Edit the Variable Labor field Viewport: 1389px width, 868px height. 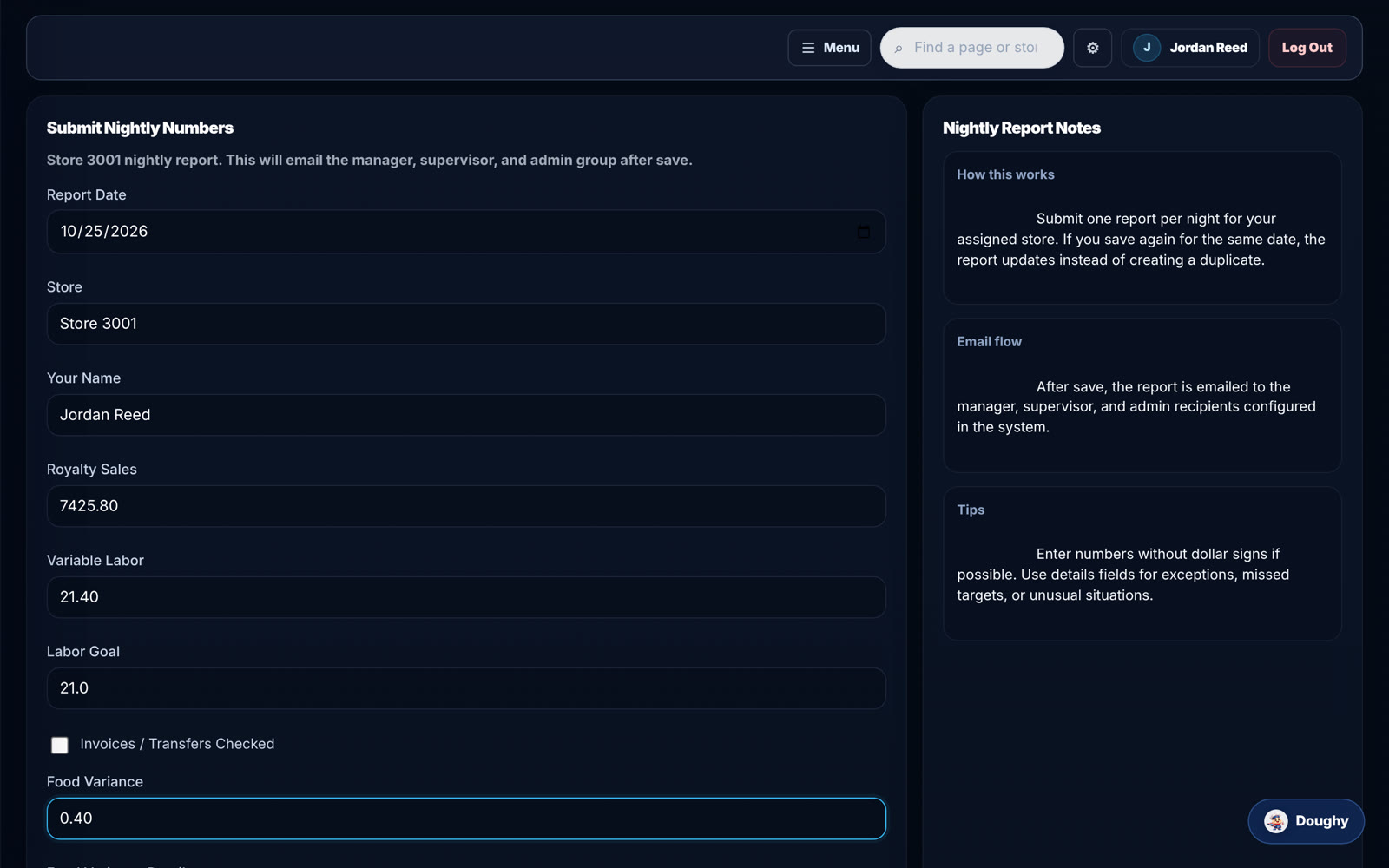point(466,597)
